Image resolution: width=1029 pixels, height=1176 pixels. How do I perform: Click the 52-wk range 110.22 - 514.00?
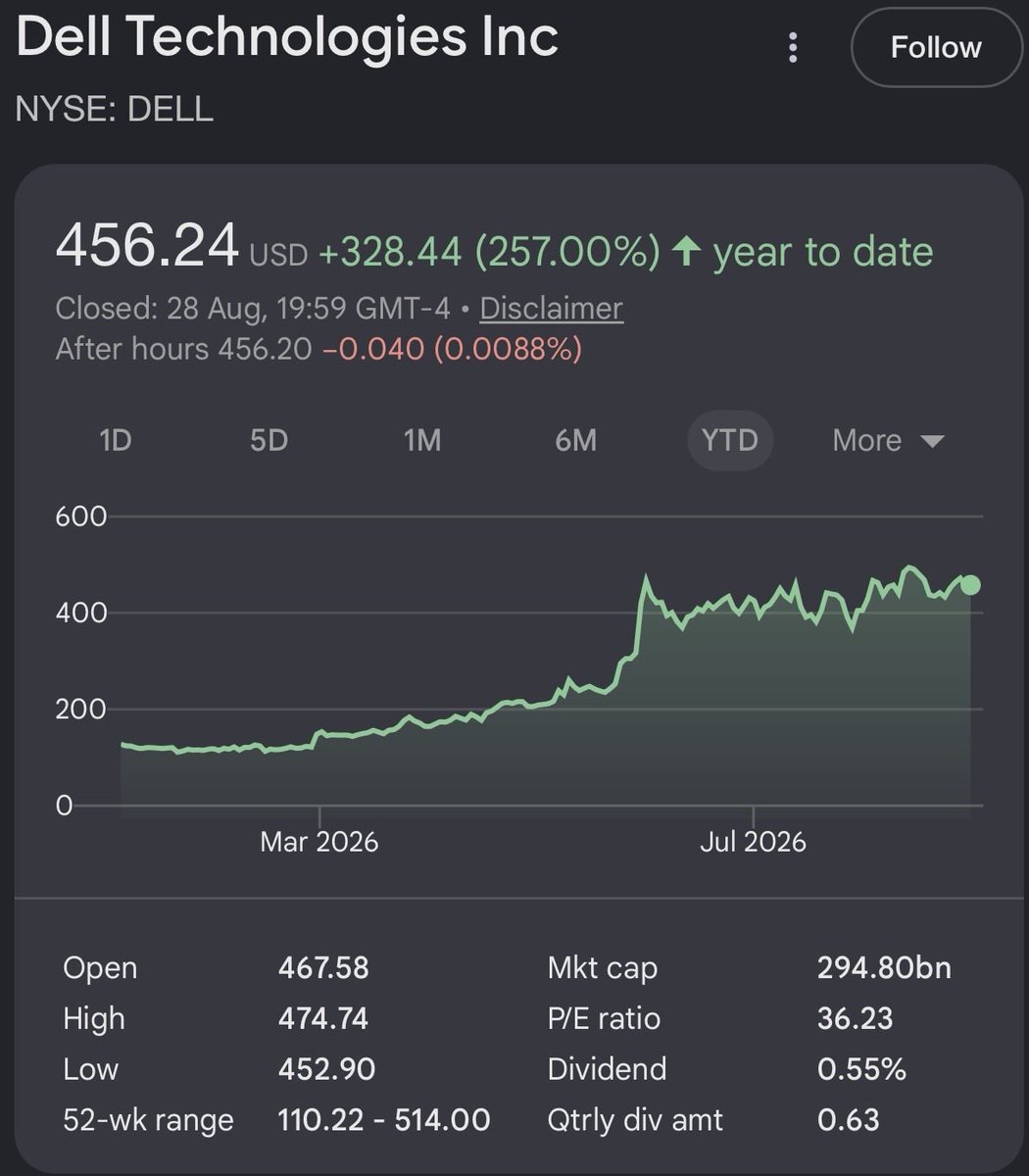point(384,1120)
